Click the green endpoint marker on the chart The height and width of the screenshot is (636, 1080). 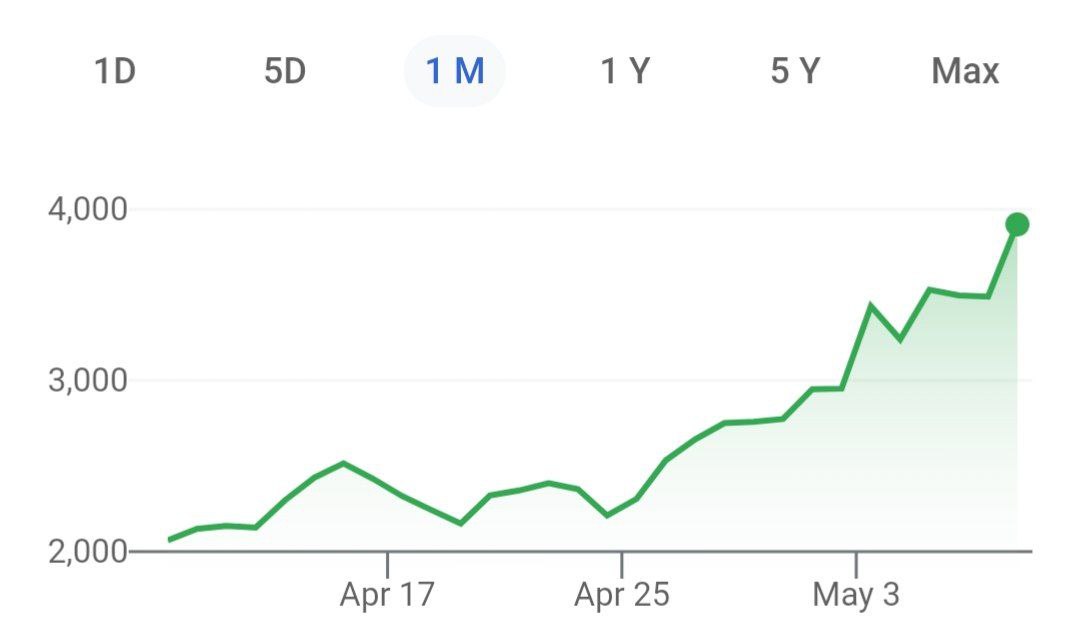[x=1016, y=224]
